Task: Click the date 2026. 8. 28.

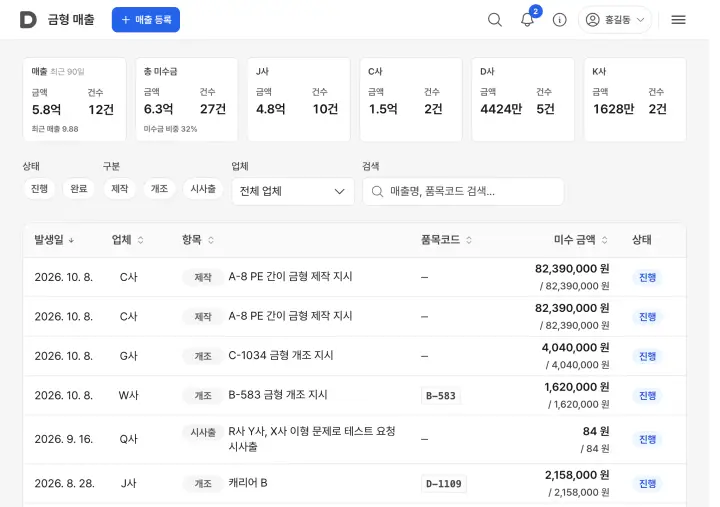Action: [x=64, y=484]
